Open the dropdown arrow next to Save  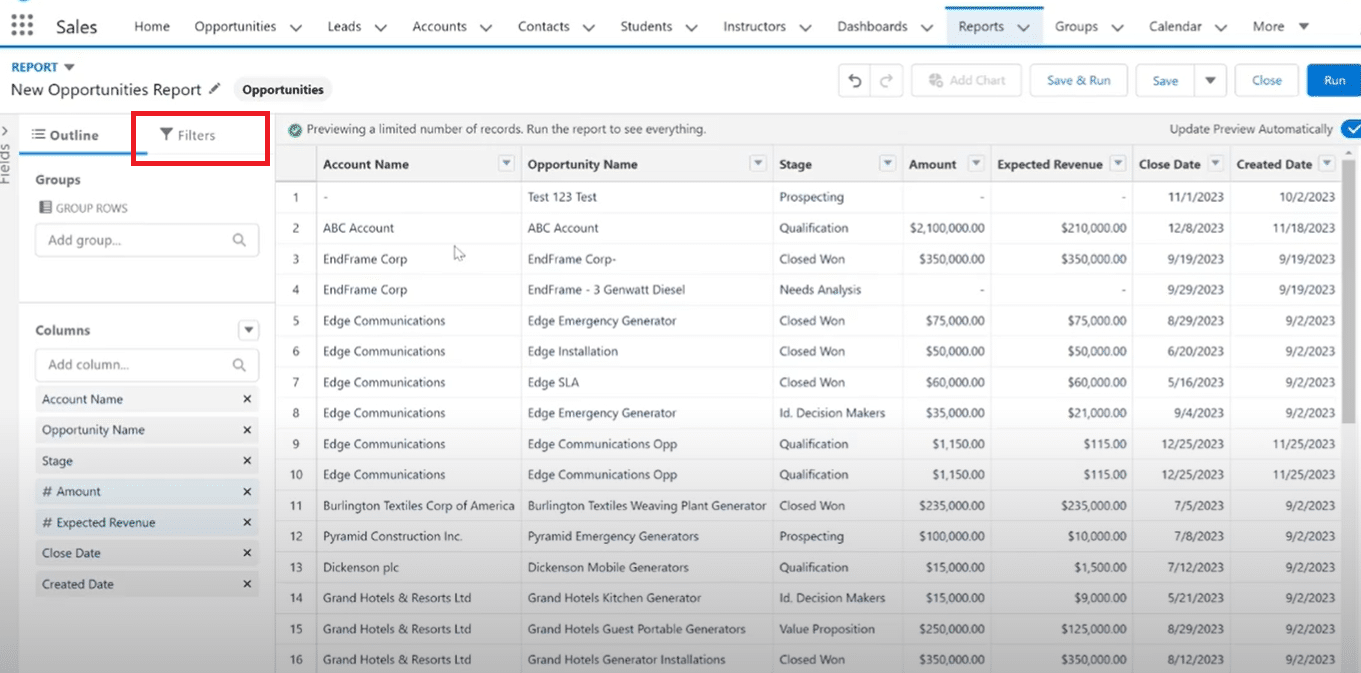tap(1210, 81)
